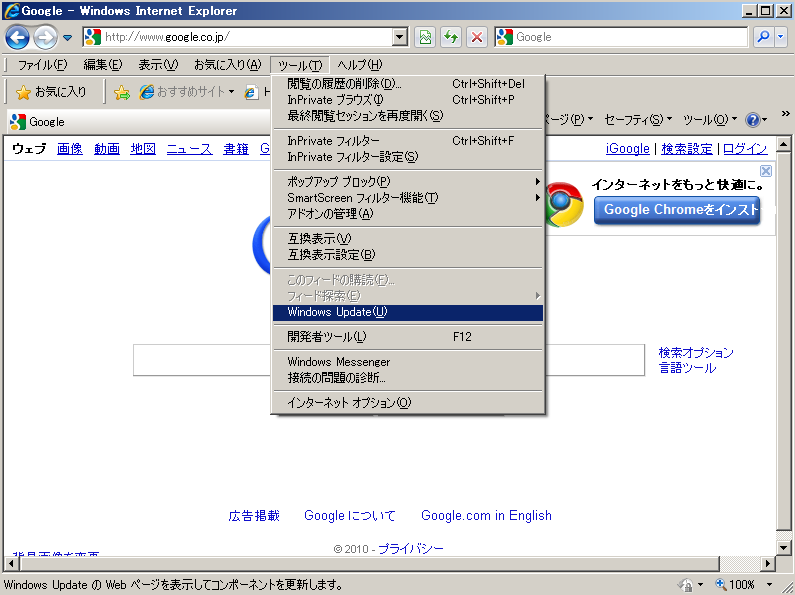
Task: Select 開発者ツール(L) menu entry
Action: coord(408,337)
